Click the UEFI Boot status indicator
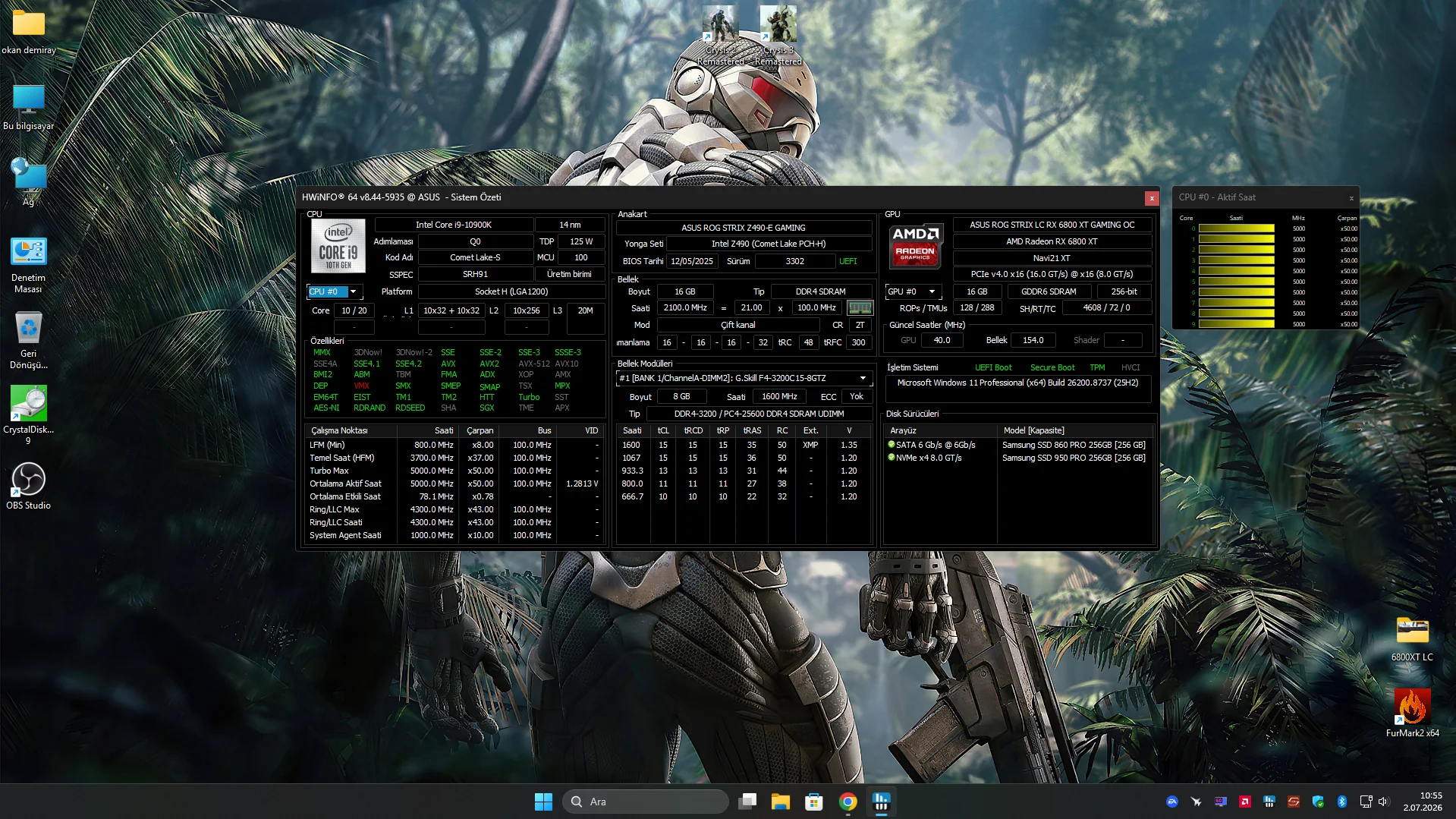 [993, 367]
